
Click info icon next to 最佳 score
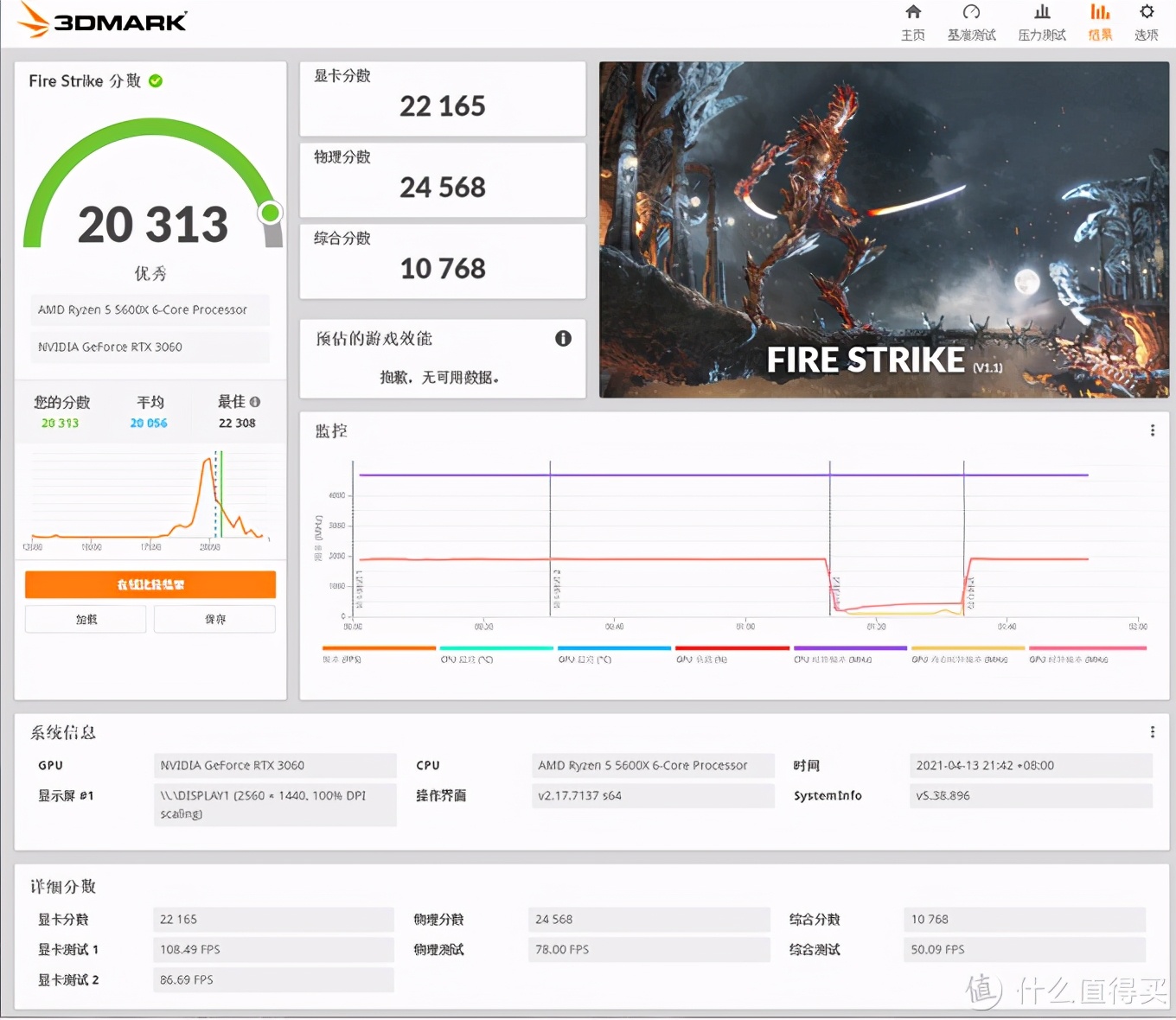pyautogui.click(x=255, y=402)
